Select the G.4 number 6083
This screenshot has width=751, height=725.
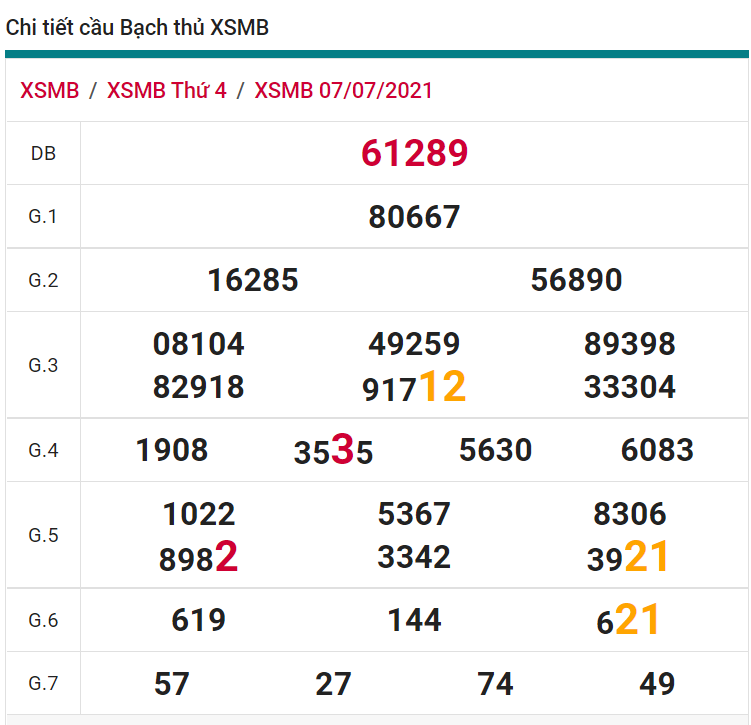click(657, 450)
